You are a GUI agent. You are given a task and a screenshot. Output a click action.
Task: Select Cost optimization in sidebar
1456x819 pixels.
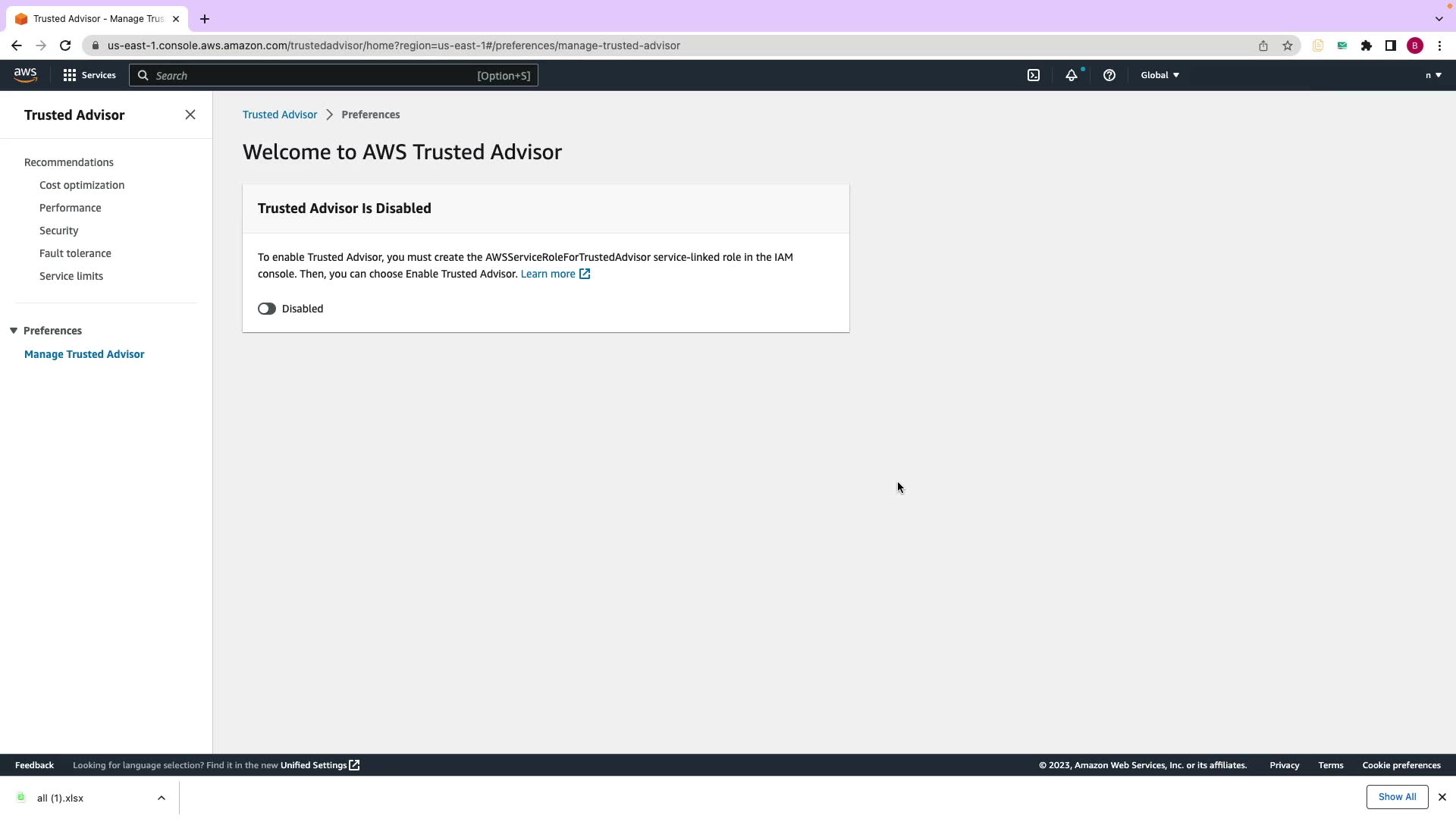pyautogui.click(x=82, y=185)
